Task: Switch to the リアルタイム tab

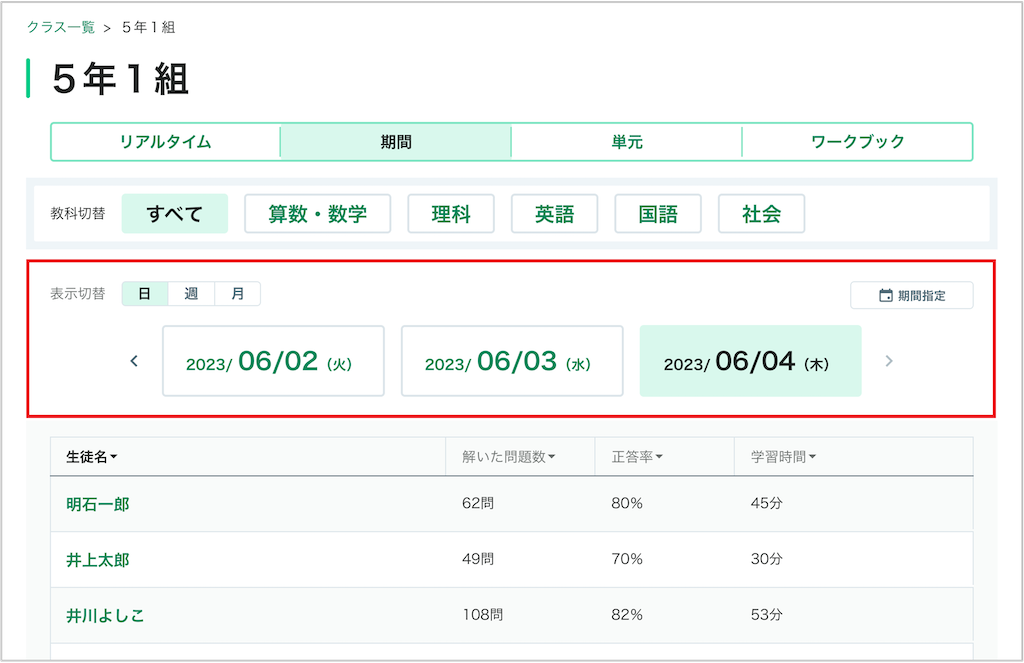Action: click(165, 142)
